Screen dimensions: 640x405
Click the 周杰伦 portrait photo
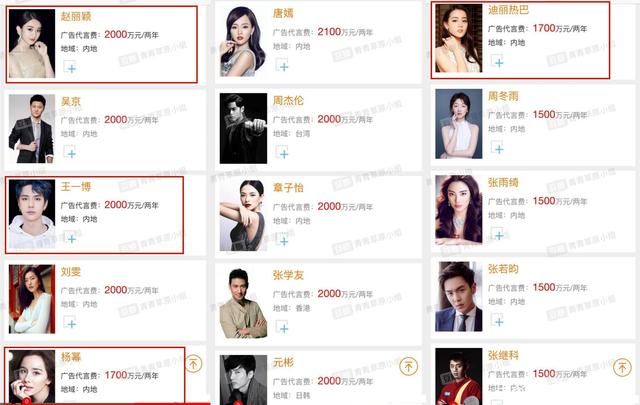(243, 128)
